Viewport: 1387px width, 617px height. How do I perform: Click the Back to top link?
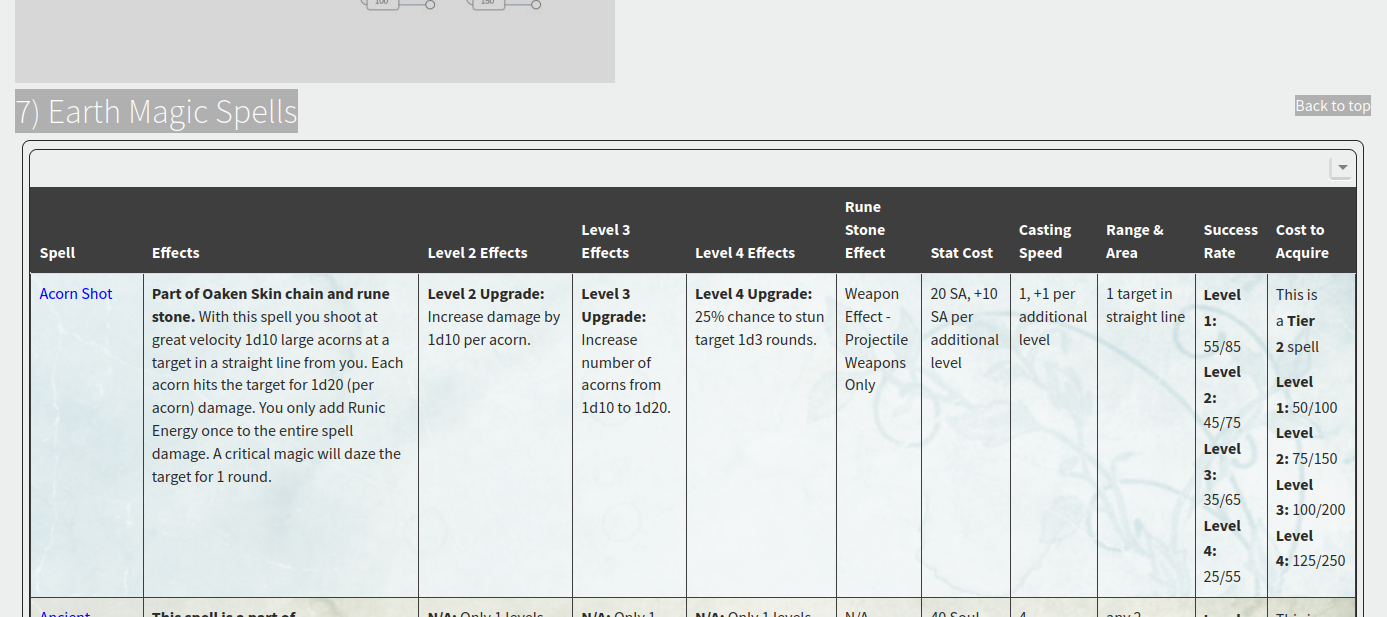pyautogui.click(x=1332, y=106)
